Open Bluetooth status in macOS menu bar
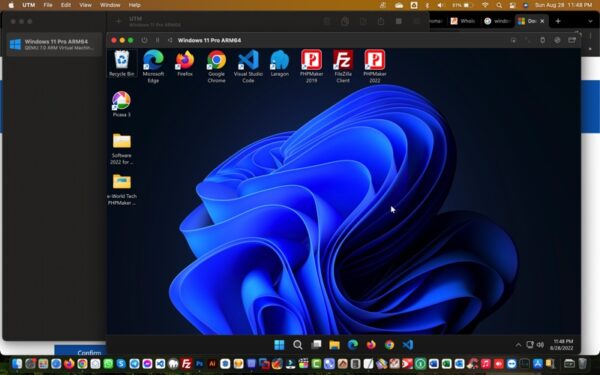Viewport: 600px width, 375px height. pyautogui.click(x=427, y=5)
